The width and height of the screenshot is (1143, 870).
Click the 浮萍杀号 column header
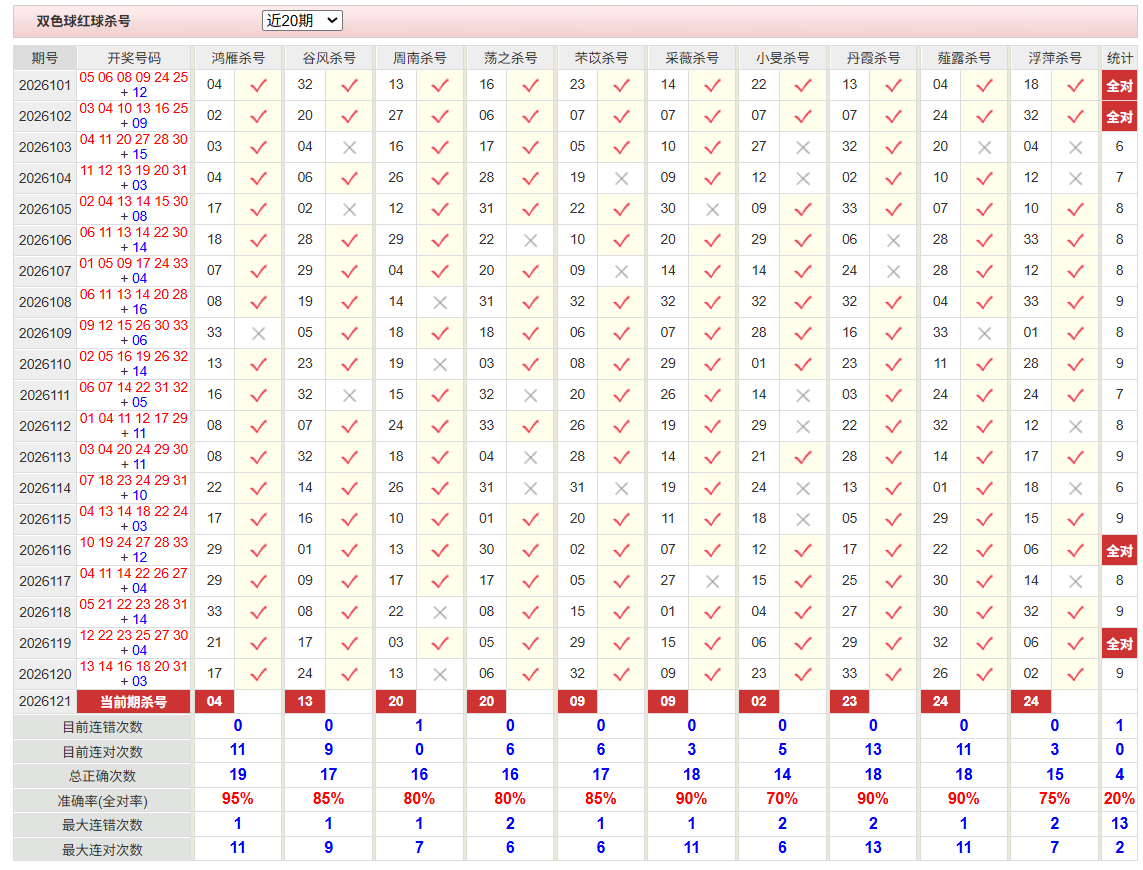pos(1054,58)
